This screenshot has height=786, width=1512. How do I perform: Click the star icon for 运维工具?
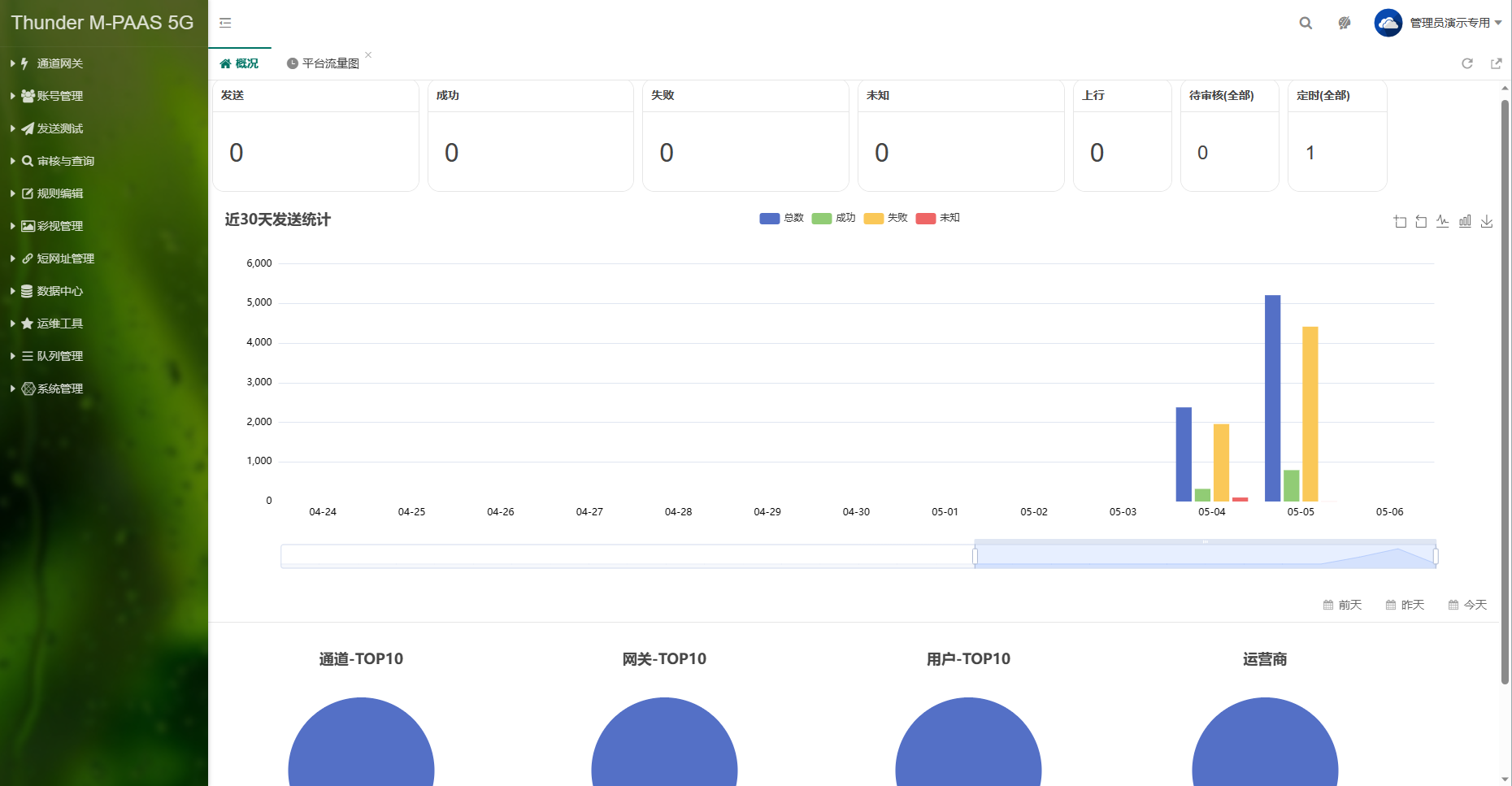[28, 324]
